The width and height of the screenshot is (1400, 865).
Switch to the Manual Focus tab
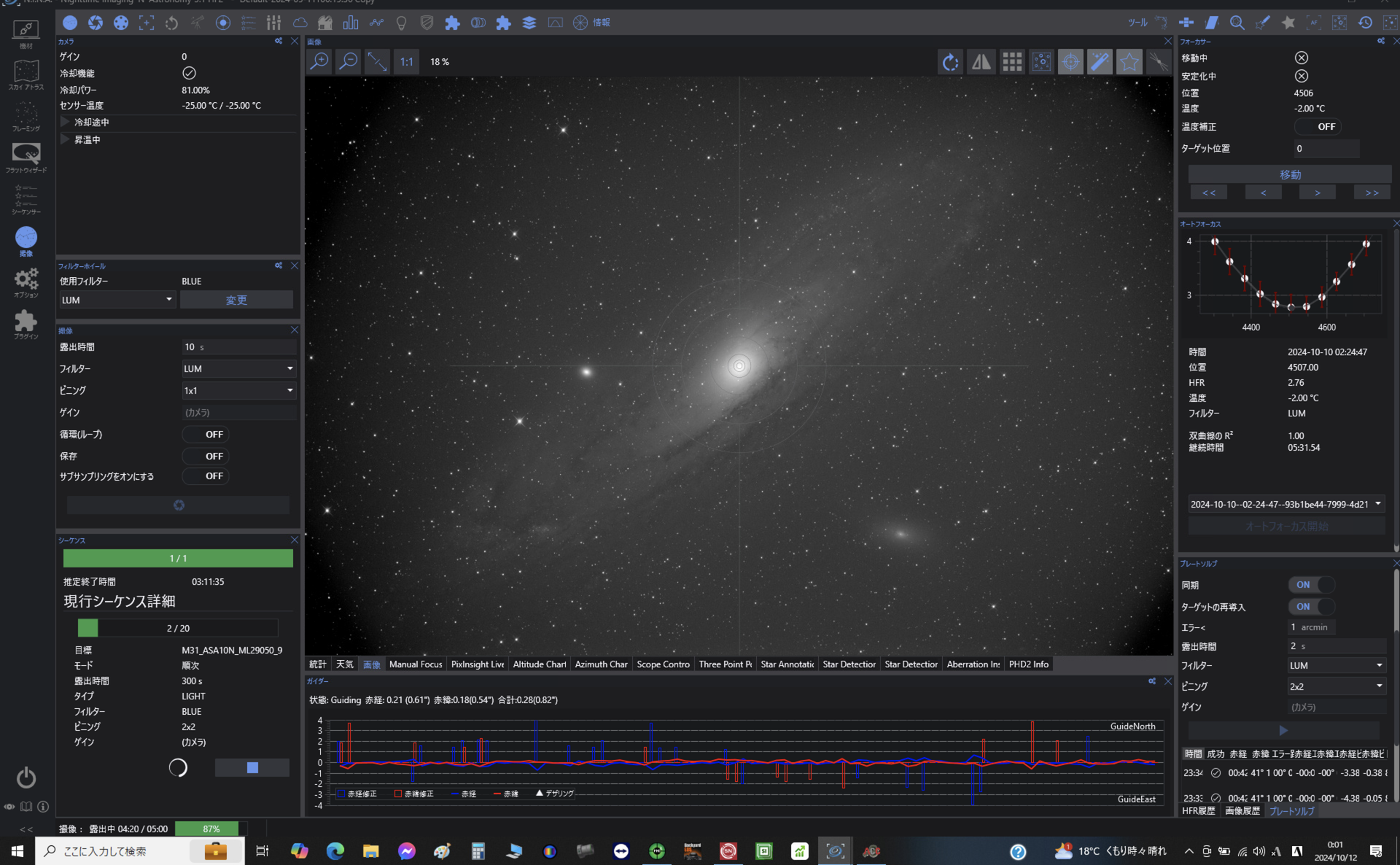416,664
